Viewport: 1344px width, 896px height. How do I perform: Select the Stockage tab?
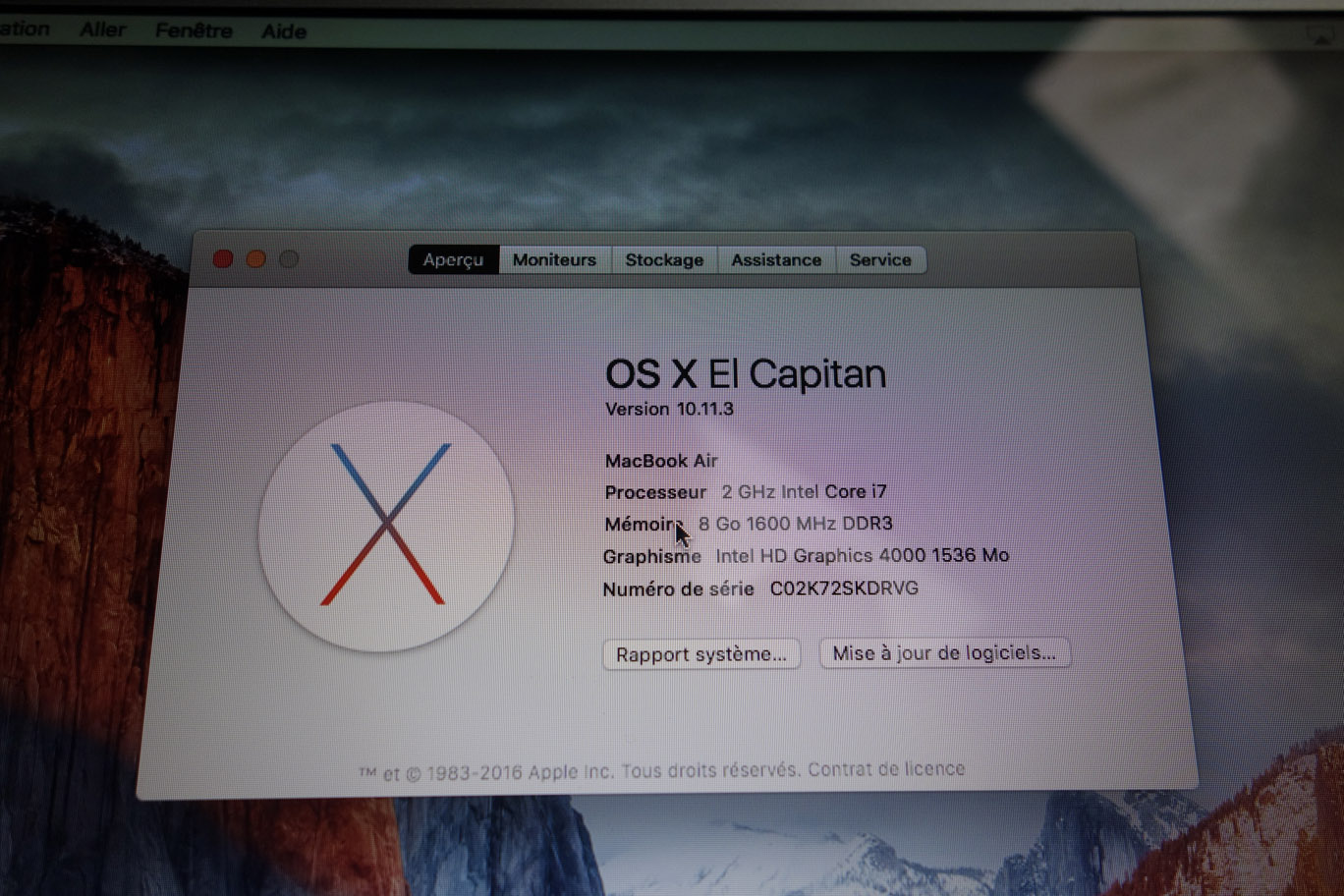click(664, 260)
